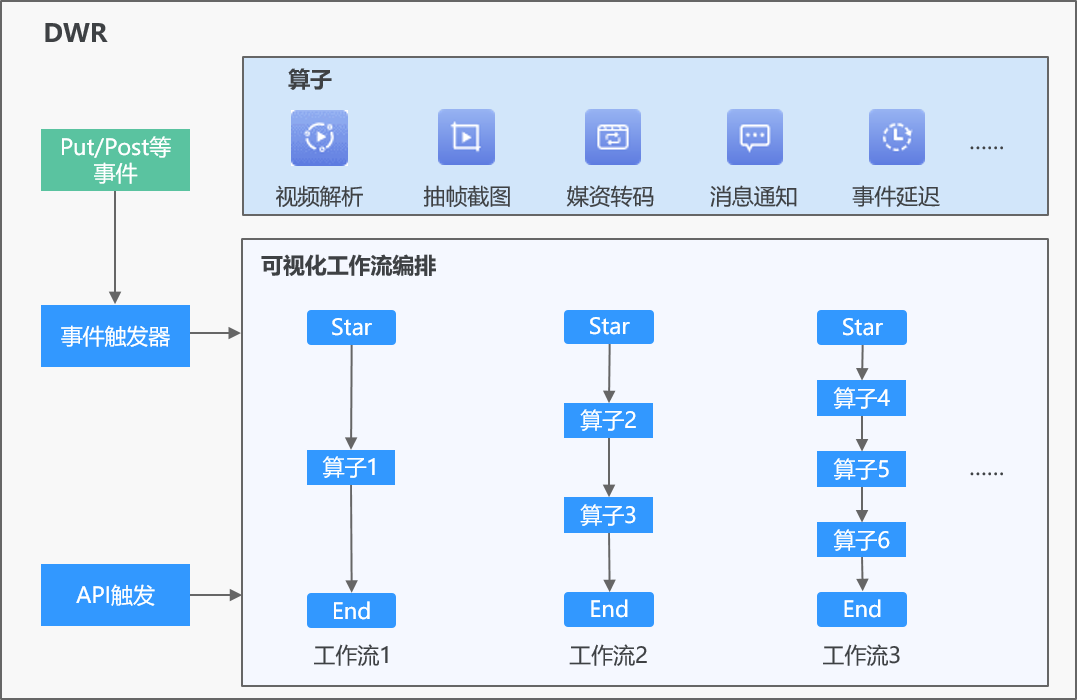Click the 可视化工作流编排 heading
The height and width of the screenshot is (700, 1077).
tap(348, 266)
